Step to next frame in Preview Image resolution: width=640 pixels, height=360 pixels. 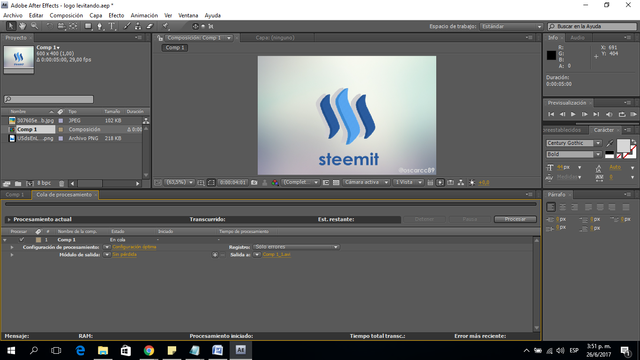coord(584,114)
